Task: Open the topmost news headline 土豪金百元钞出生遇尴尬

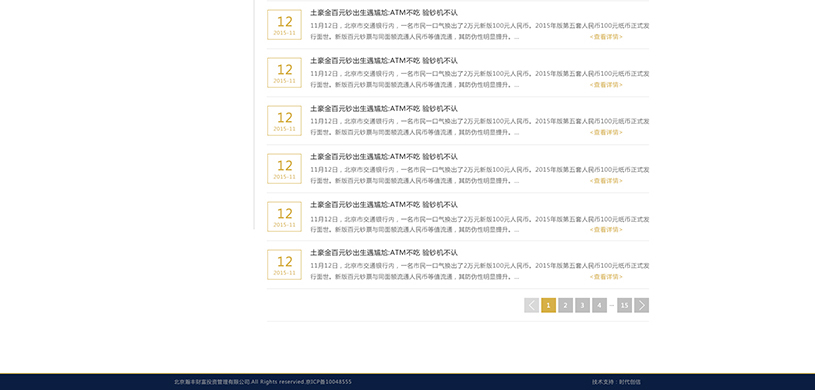Action: 384,12
